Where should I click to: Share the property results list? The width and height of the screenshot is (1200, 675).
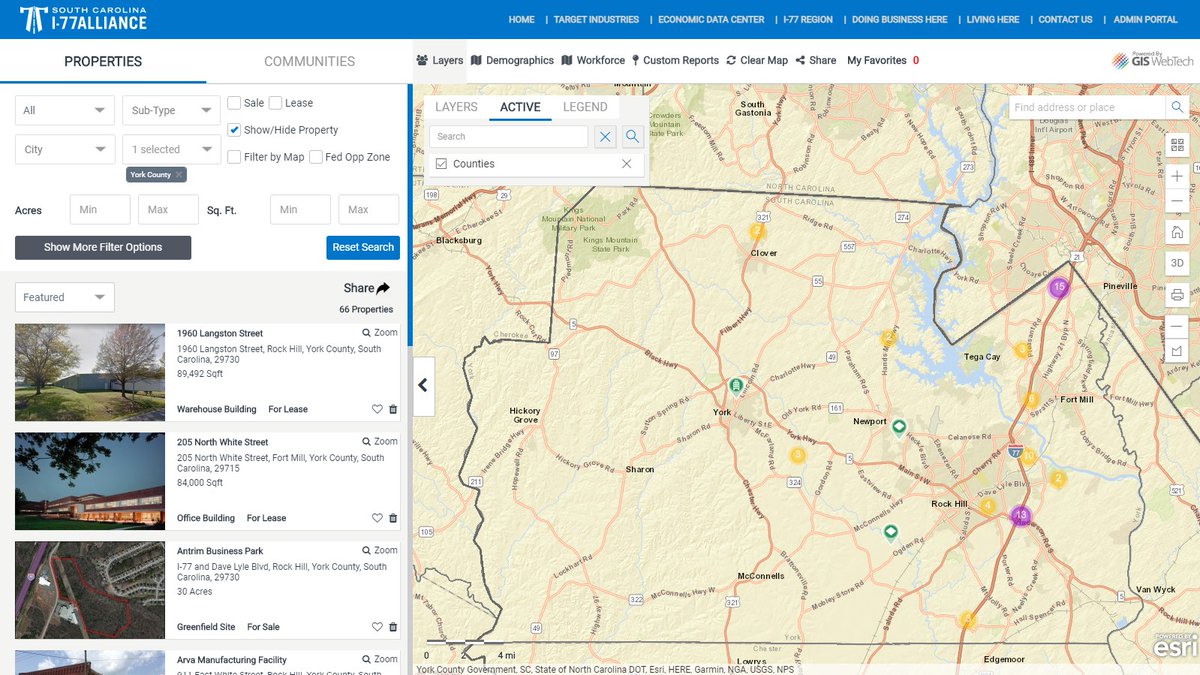(x=367, y=288)
